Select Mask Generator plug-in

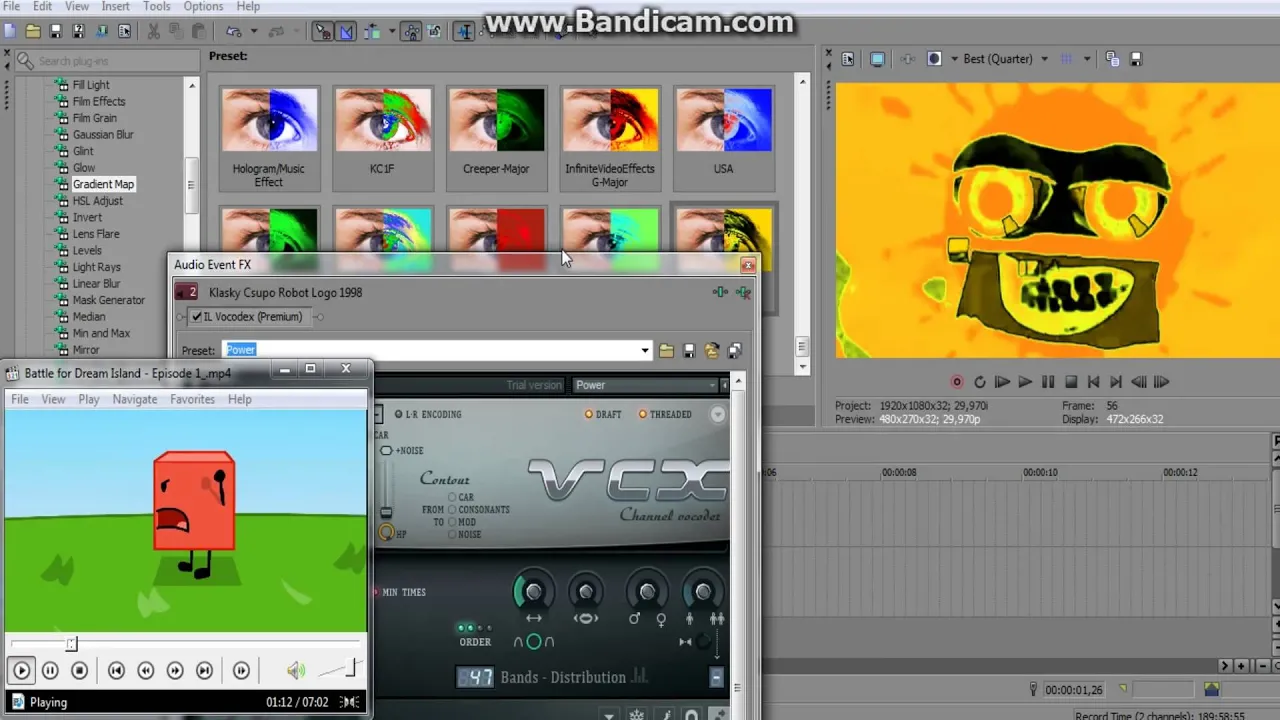tap(109, 300)
